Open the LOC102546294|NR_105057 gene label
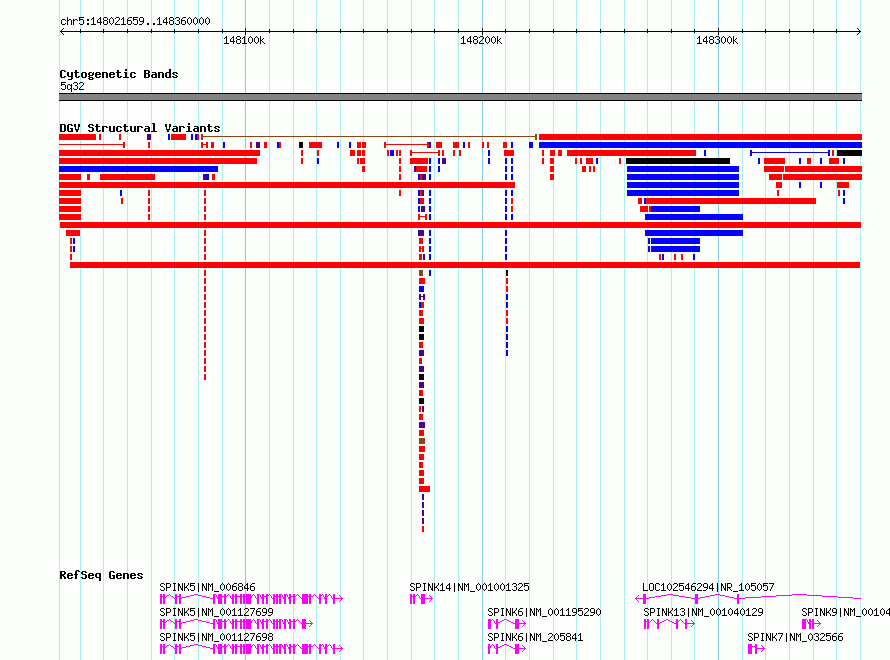Viewport: 890px width, 660px height. click(708, 587)
